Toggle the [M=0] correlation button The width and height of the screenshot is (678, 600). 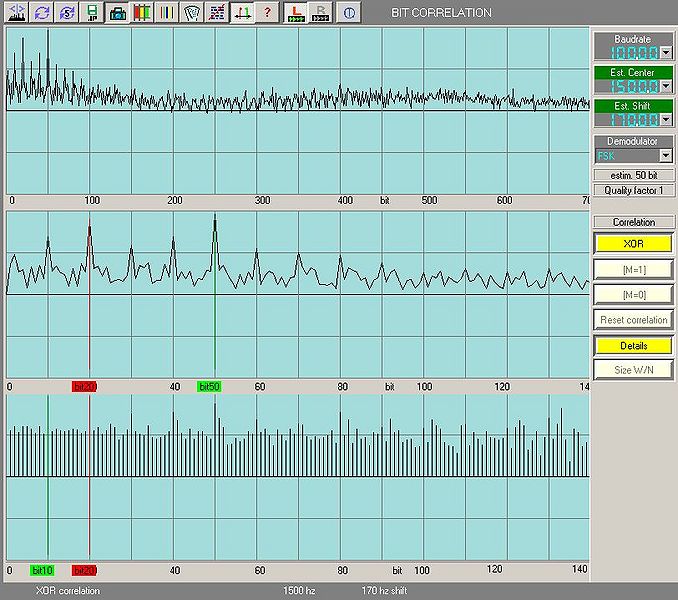[x=633, y=294]
